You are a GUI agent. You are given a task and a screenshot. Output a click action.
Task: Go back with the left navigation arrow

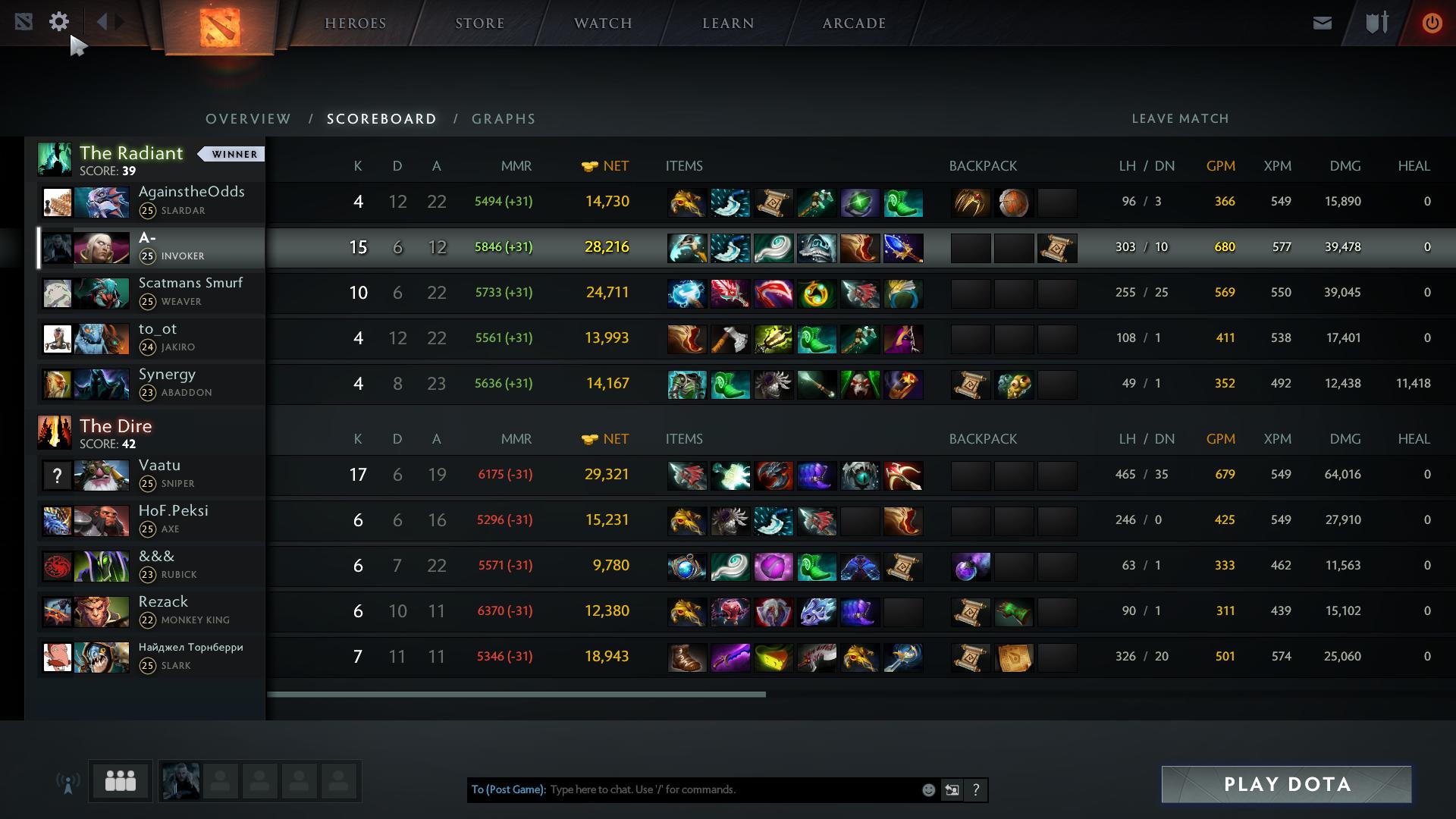[x=102, y=21]
